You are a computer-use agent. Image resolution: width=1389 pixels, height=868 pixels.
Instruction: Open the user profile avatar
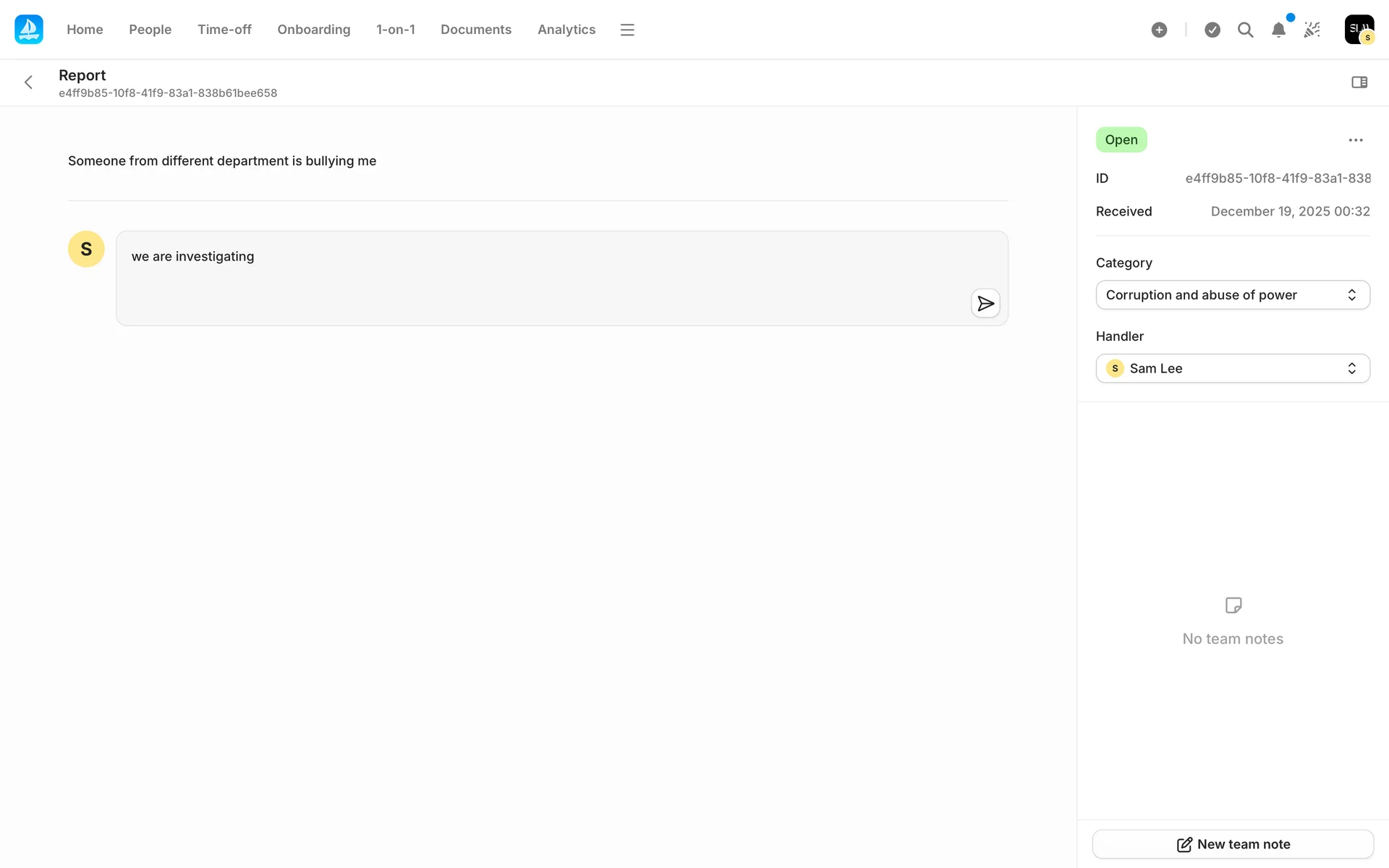(x=1359, y=30)
